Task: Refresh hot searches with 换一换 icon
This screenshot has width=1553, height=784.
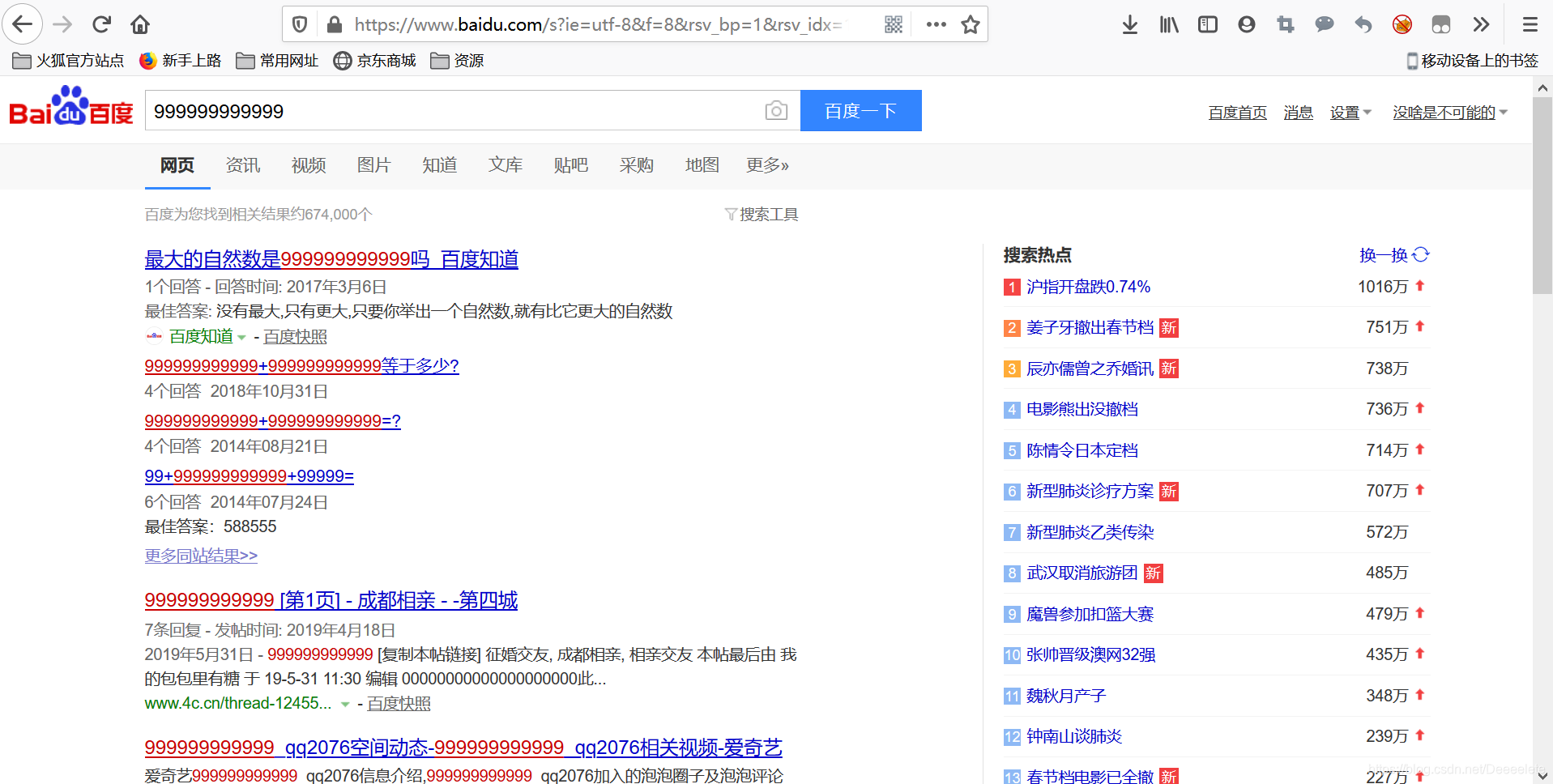Action: click(x=1421, y=255)
